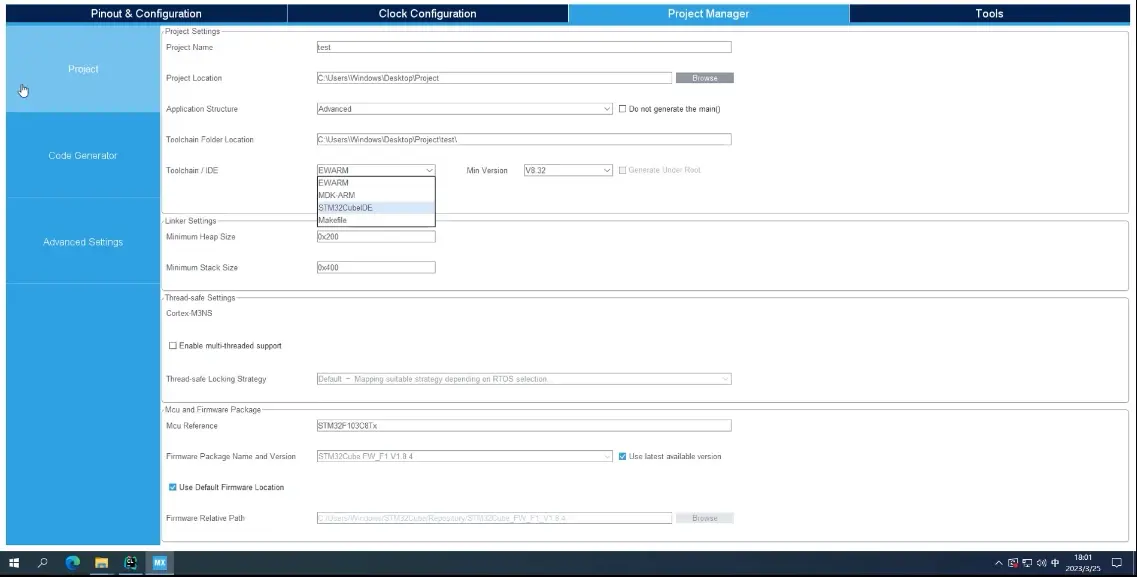Click the Thread-safe Locking Strategy label
The width and height of the screenshot is (1137, 577).
[x=216, y=379]
